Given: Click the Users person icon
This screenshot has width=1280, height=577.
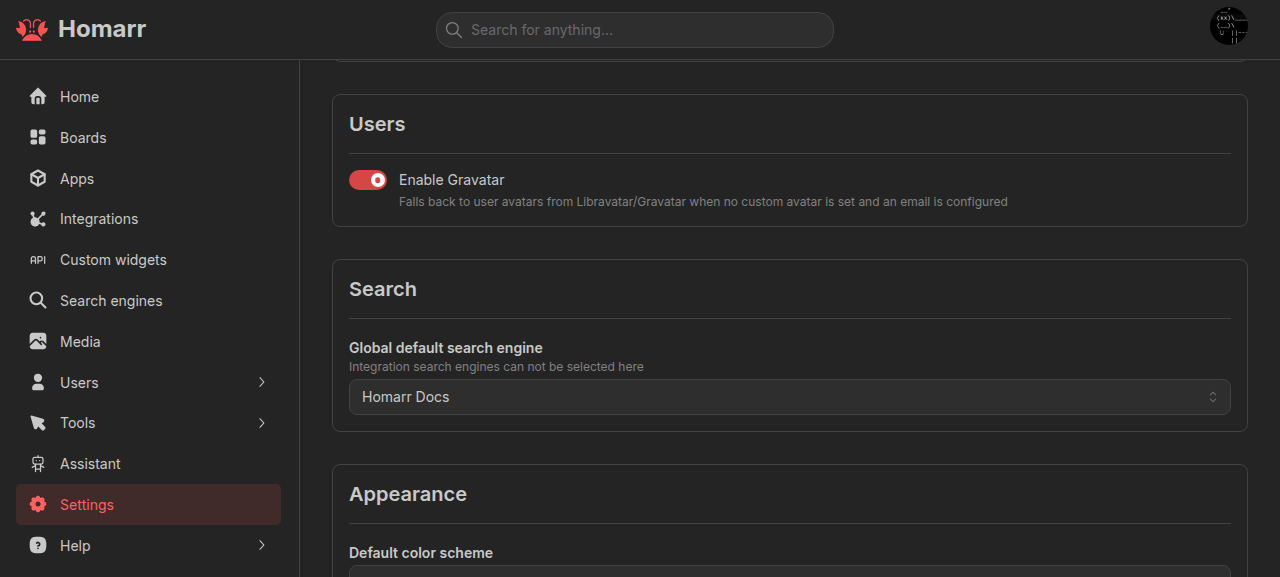Looking at the screenshot, I should (x=38, y=382).
